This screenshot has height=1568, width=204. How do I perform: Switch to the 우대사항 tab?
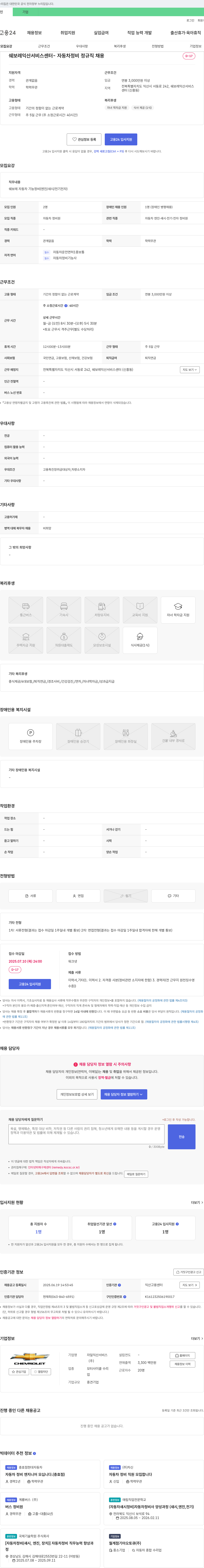pos(82,46)
